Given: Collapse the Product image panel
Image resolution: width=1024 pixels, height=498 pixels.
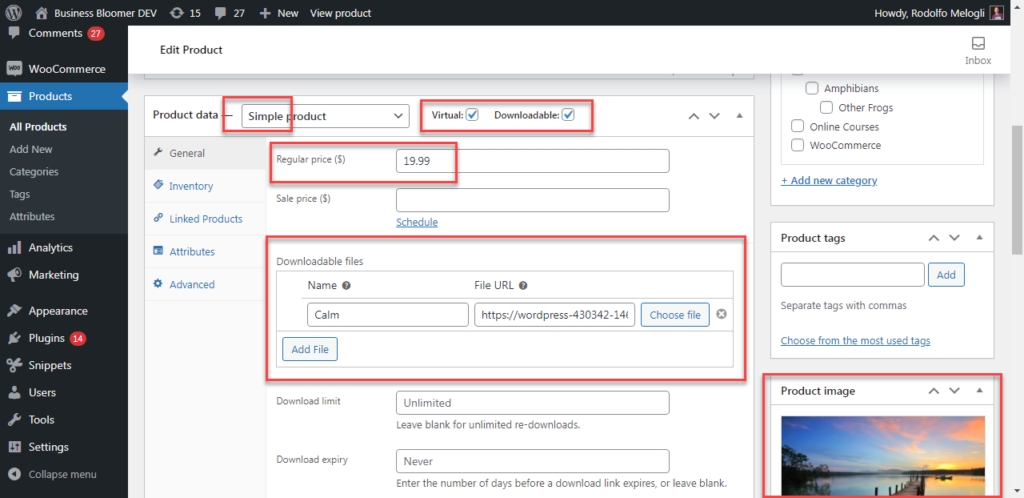Looking at the screenshot, I should pos(979,391).
